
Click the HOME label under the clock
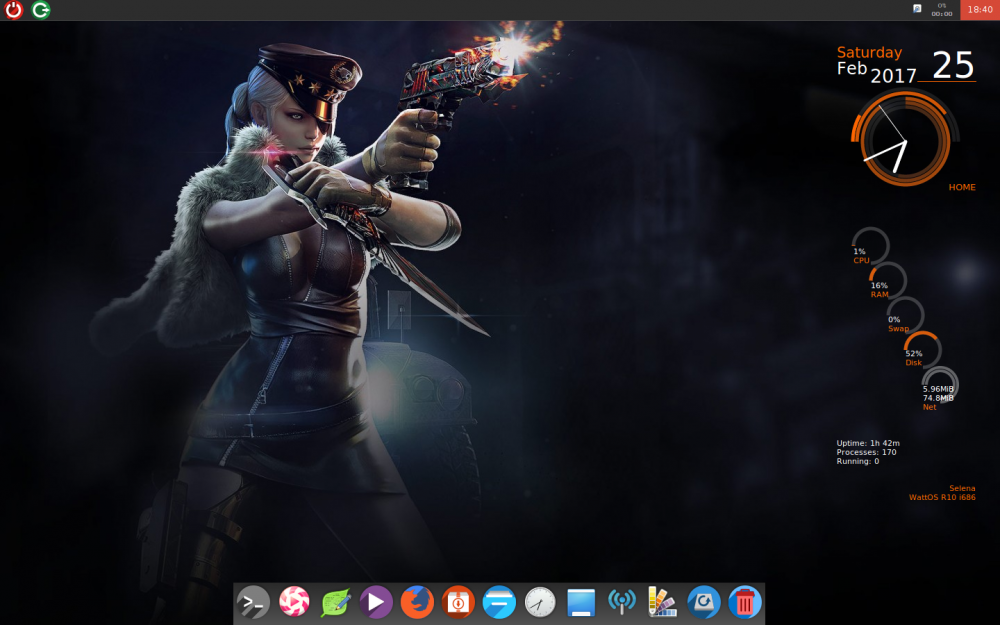click(962, 187)
